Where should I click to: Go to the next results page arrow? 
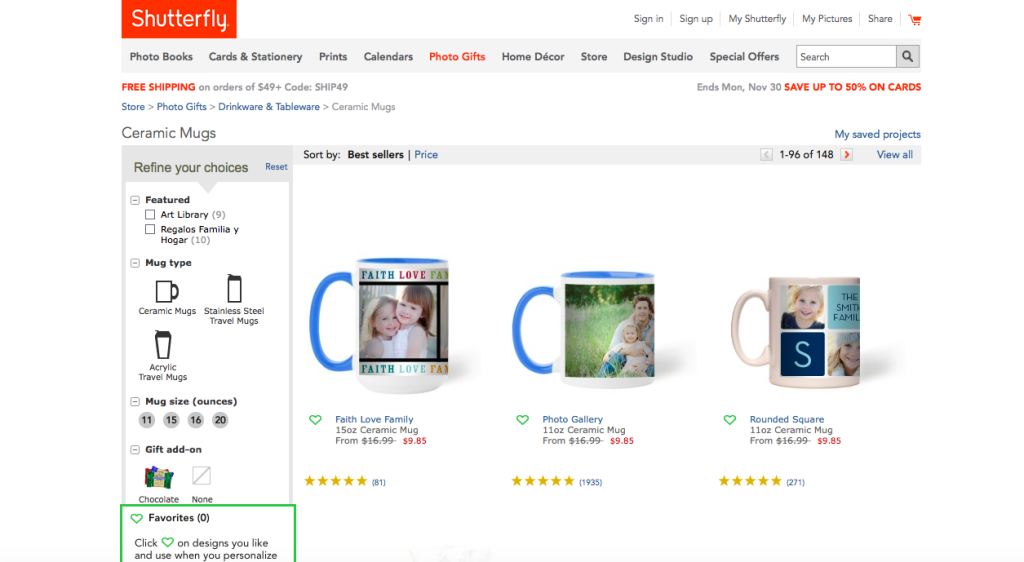(x=847, y=155)
